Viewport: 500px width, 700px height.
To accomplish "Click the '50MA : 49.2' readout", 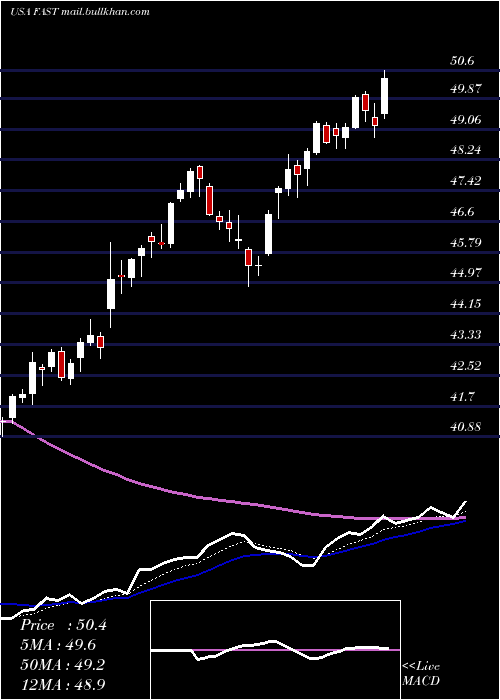I will click(x=62, y=665).
